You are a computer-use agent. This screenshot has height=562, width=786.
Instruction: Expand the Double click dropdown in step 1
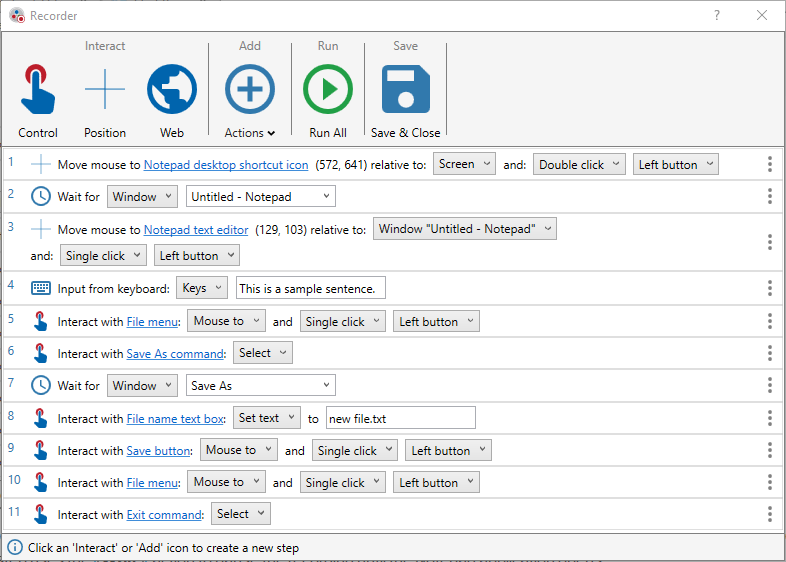(579, 165)
